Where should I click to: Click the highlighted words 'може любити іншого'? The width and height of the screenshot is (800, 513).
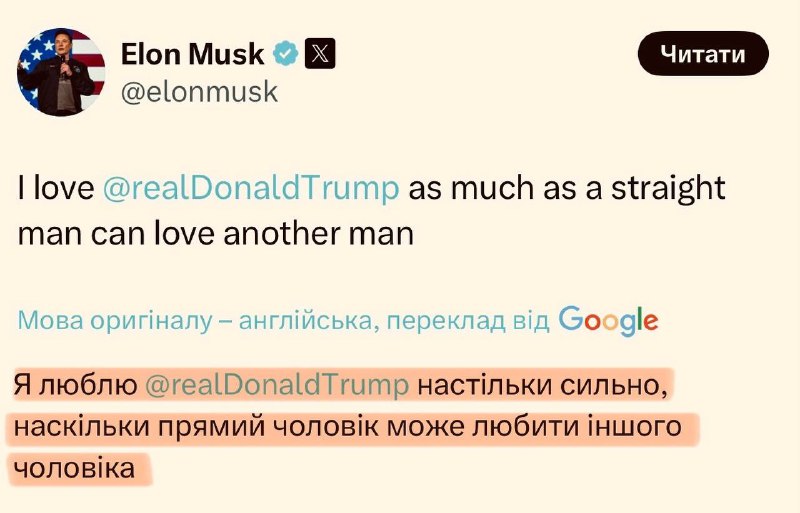point(534,427)
